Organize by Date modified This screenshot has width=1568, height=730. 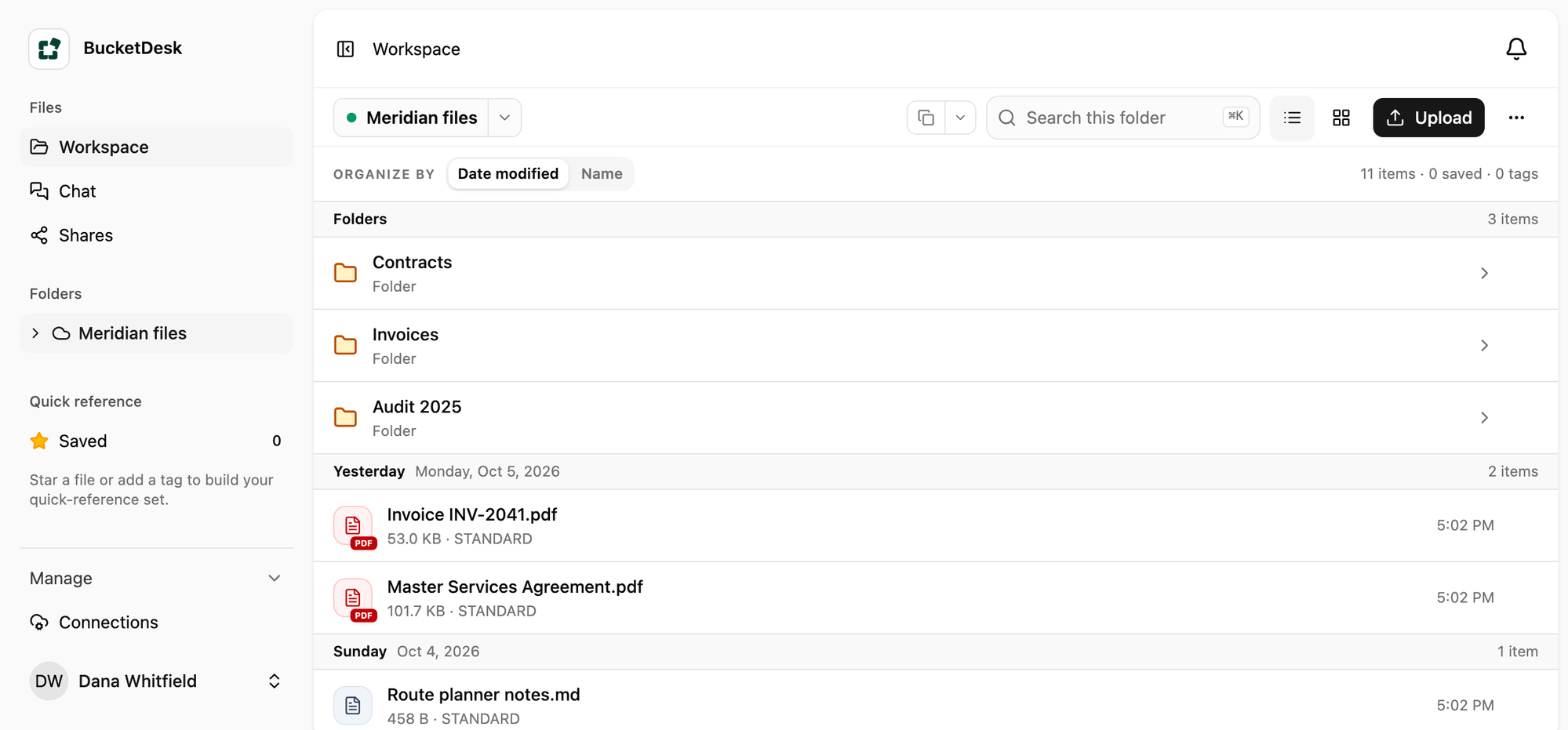[508, 174]
